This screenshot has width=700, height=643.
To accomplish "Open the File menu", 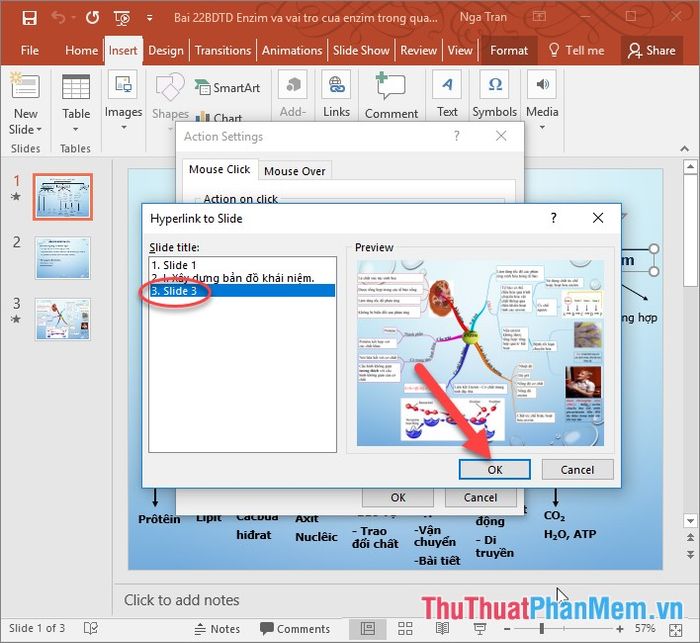I will [29, 50].
